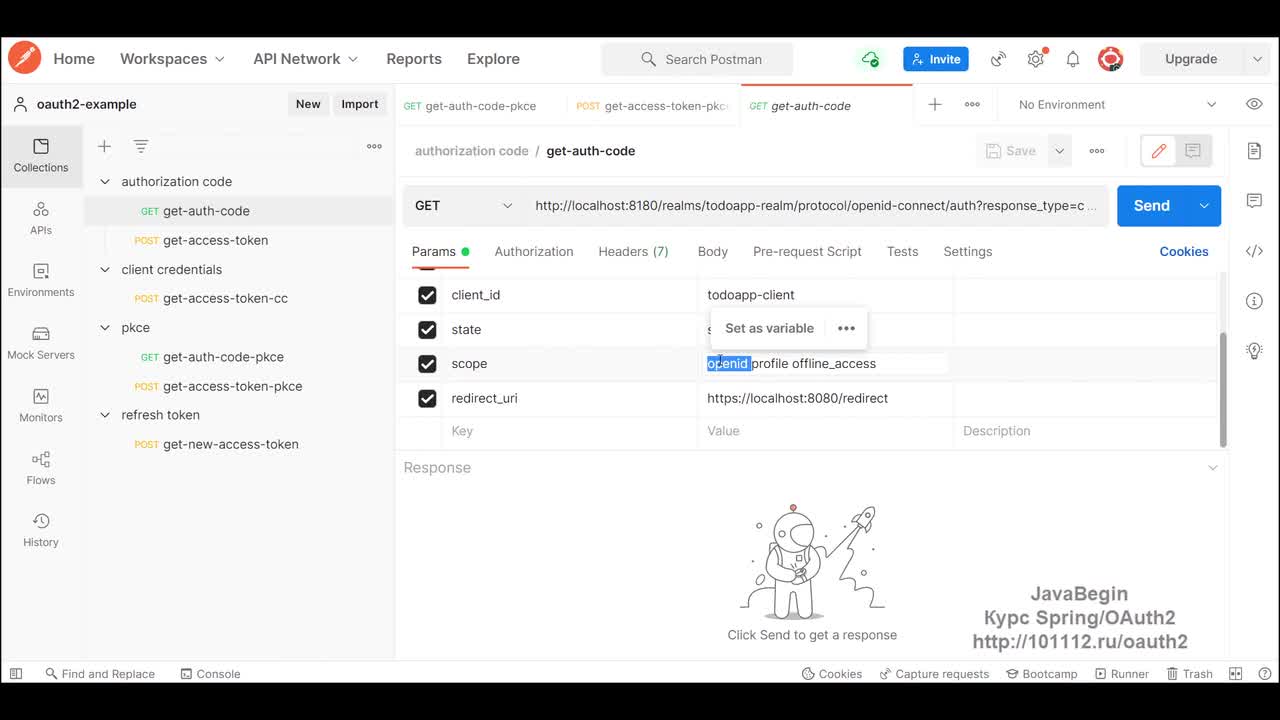The height and width of the screenshot is (720, 1280).
Task: Switch to comment mode icon
Action: (1193, 151)
